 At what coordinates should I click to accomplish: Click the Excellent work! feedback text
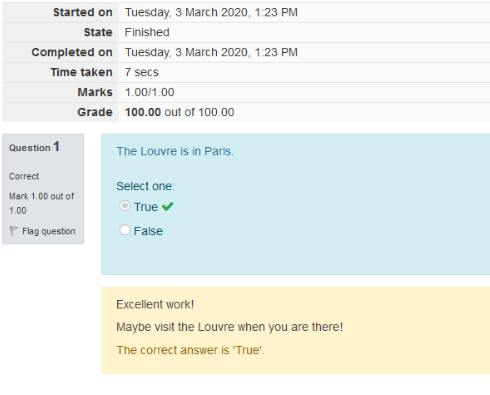[x=155, y=304]
